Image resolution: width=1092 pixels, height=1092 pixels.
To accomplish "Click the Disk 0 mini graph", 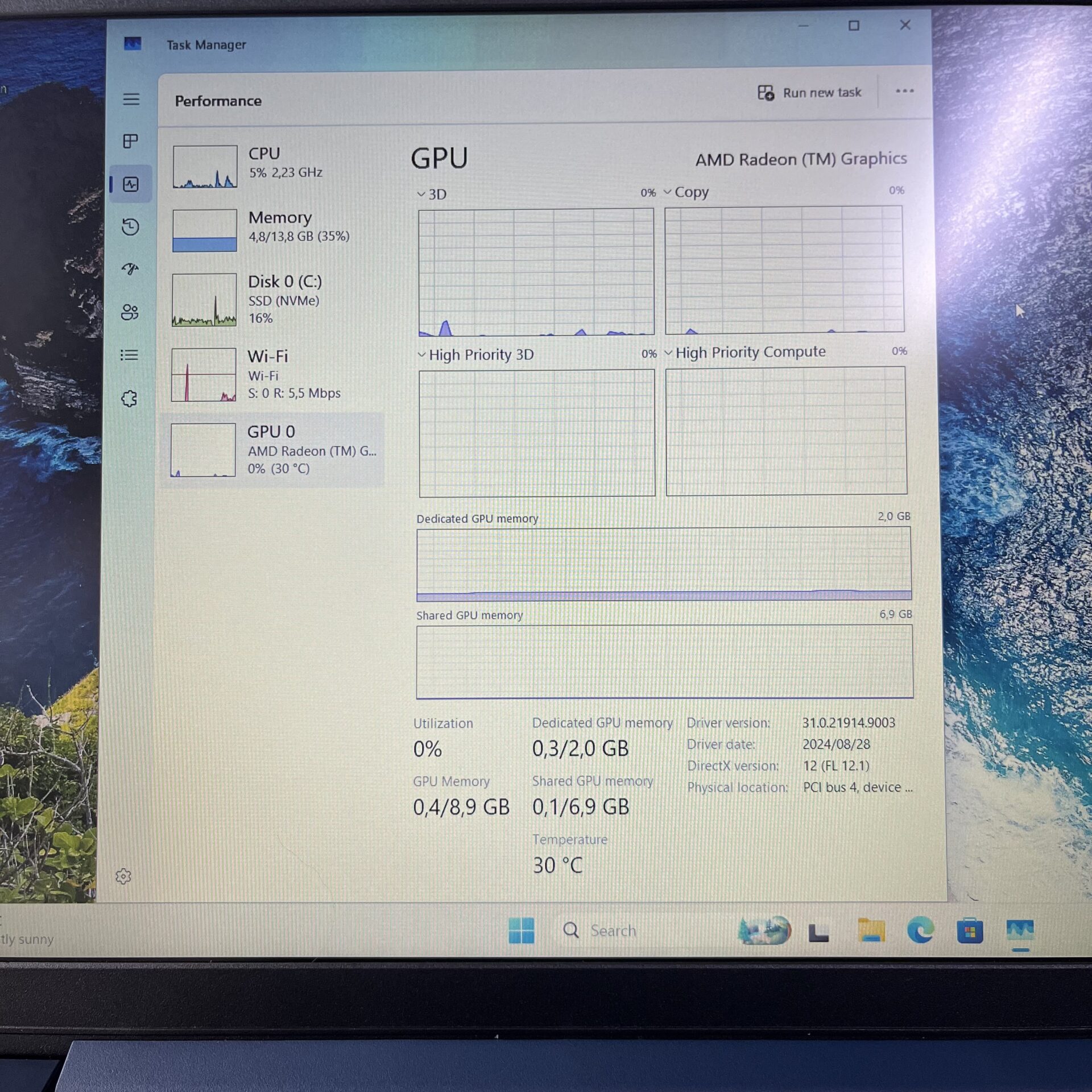I will point(204,300).
